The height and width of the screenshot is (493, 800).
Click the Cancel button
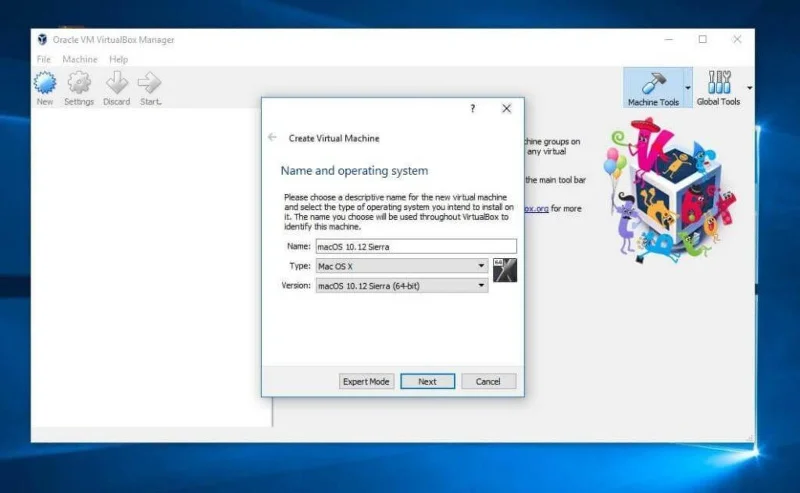tap(488, 381)
